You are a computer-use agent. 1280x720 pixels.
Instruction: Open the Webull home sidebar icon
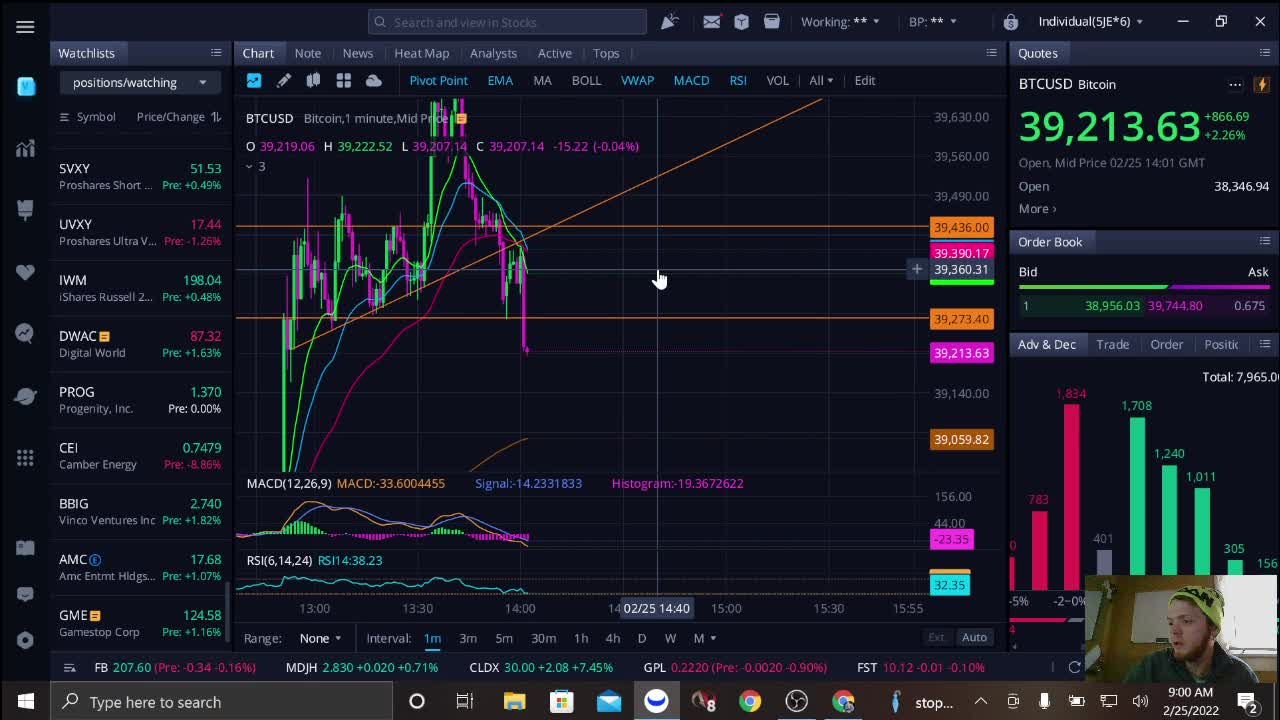pos(25,87)
